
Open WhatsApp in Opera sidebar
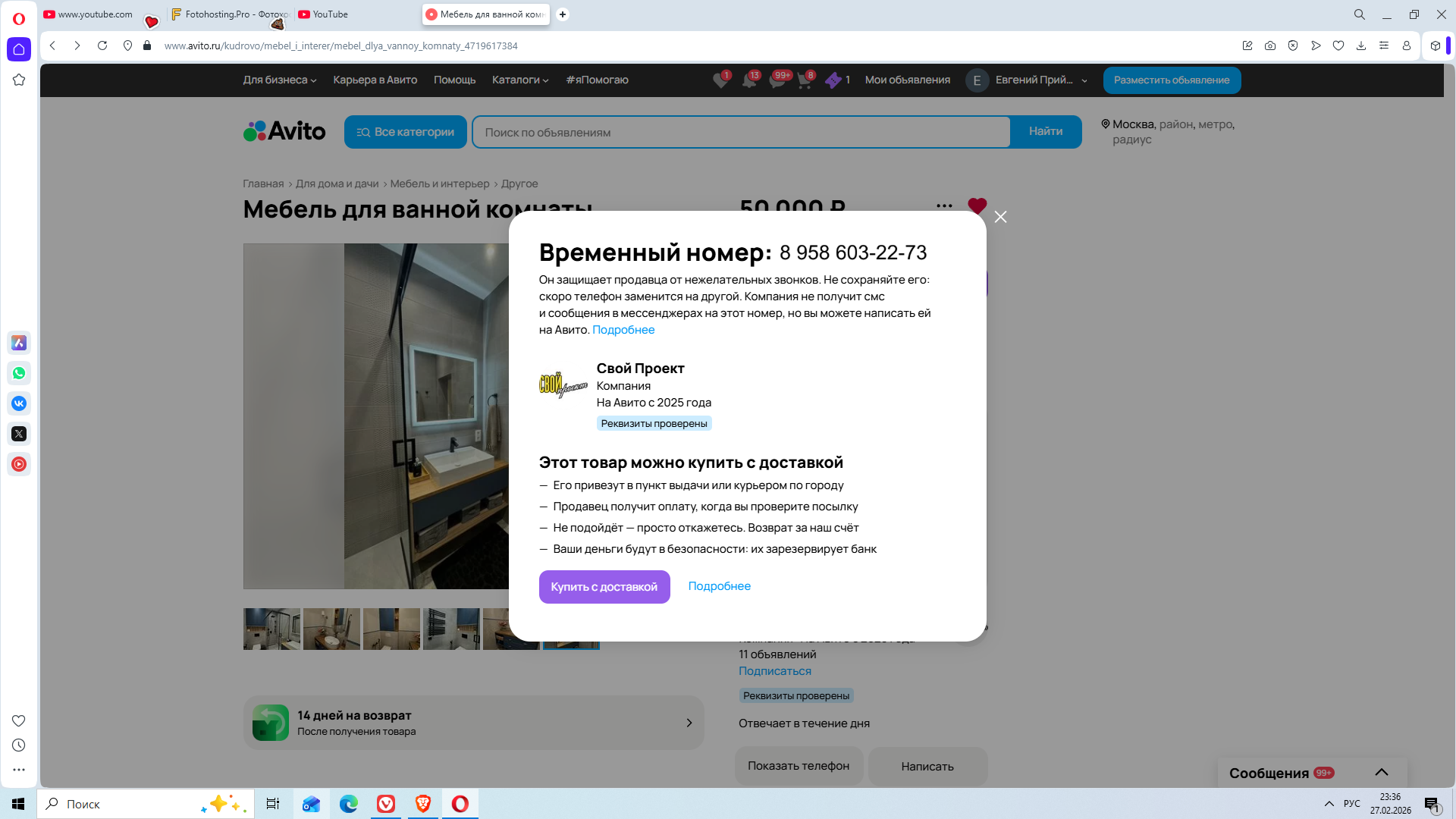(x=19, y=373)
